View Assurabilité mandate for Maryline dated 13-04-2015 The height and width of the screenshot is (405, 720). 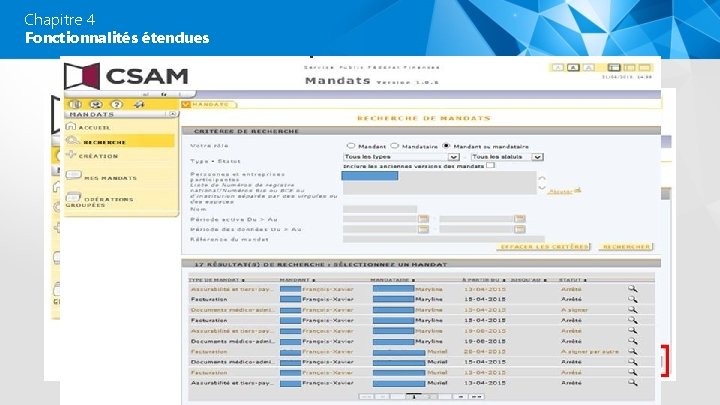[633, 289]
